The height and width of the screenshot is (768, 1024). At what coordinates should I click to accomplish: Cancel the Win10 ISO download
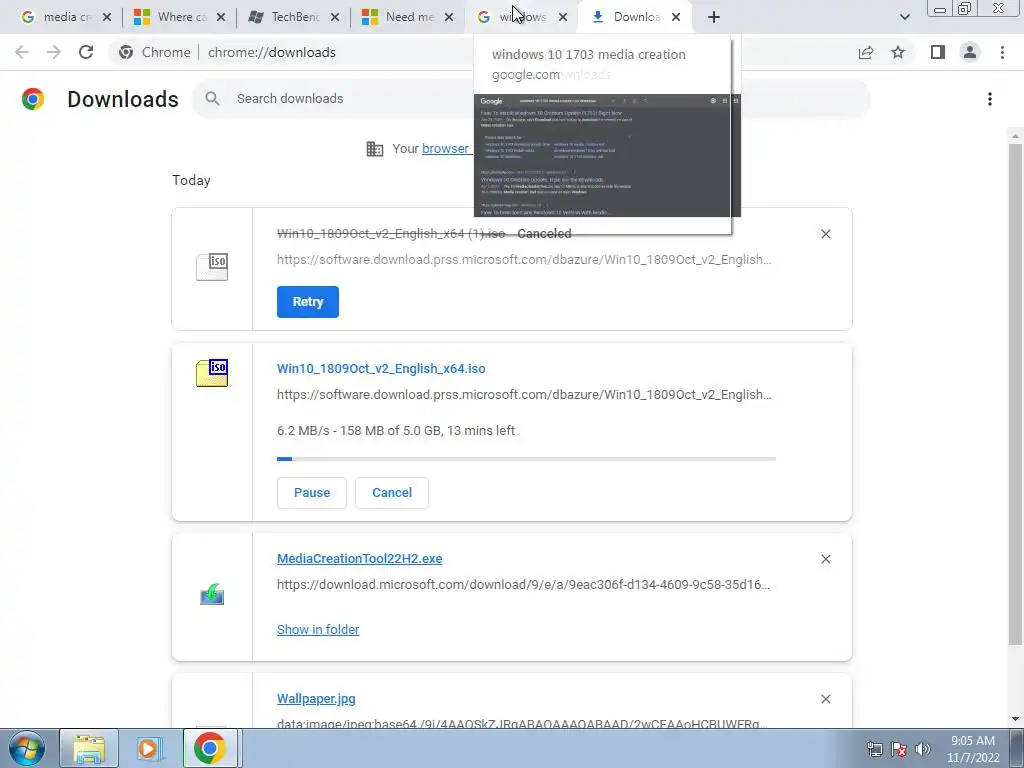click(392, 492)
